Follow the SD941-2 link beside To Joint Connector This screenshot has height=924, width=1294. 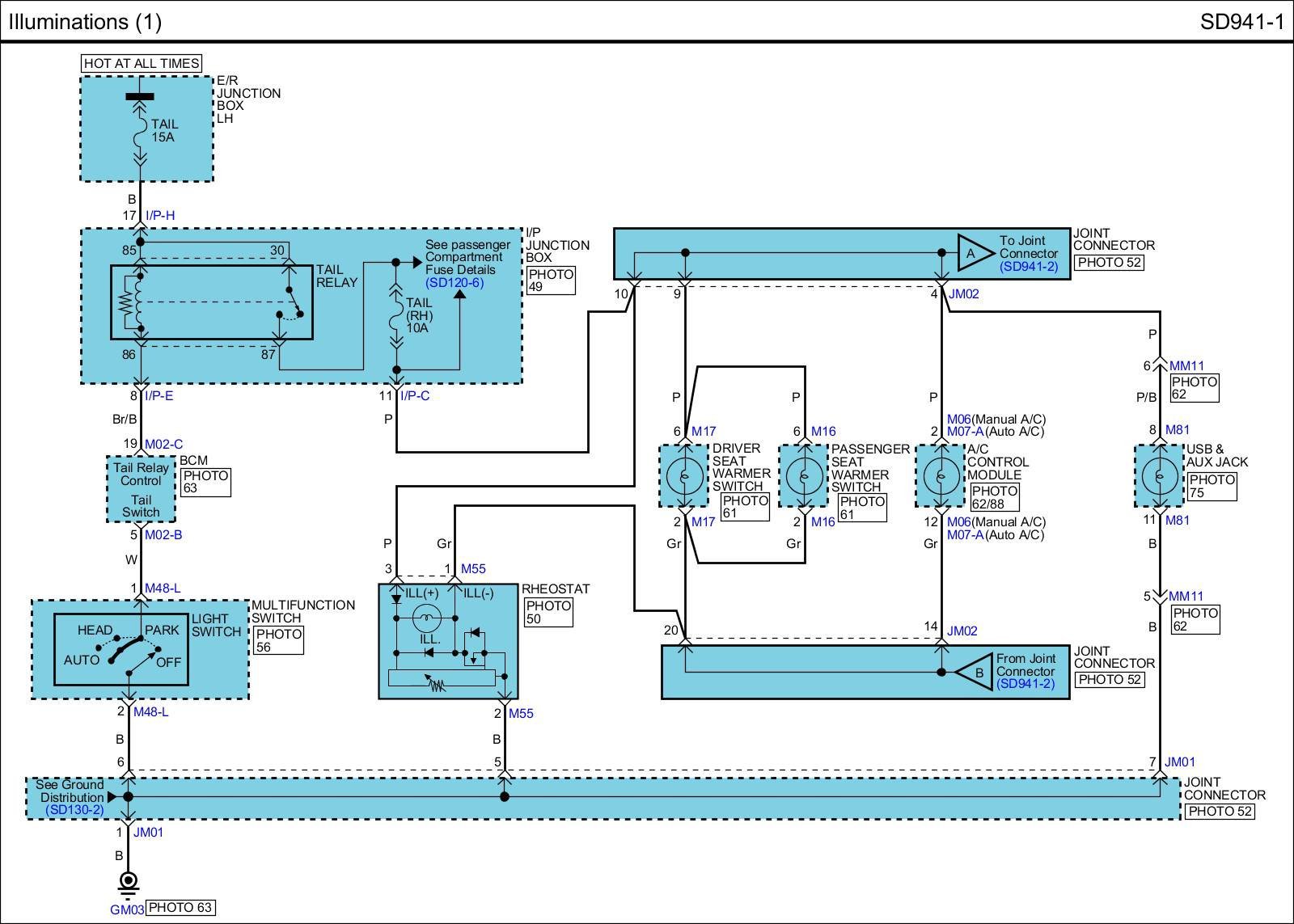(x=1028, y=266)
